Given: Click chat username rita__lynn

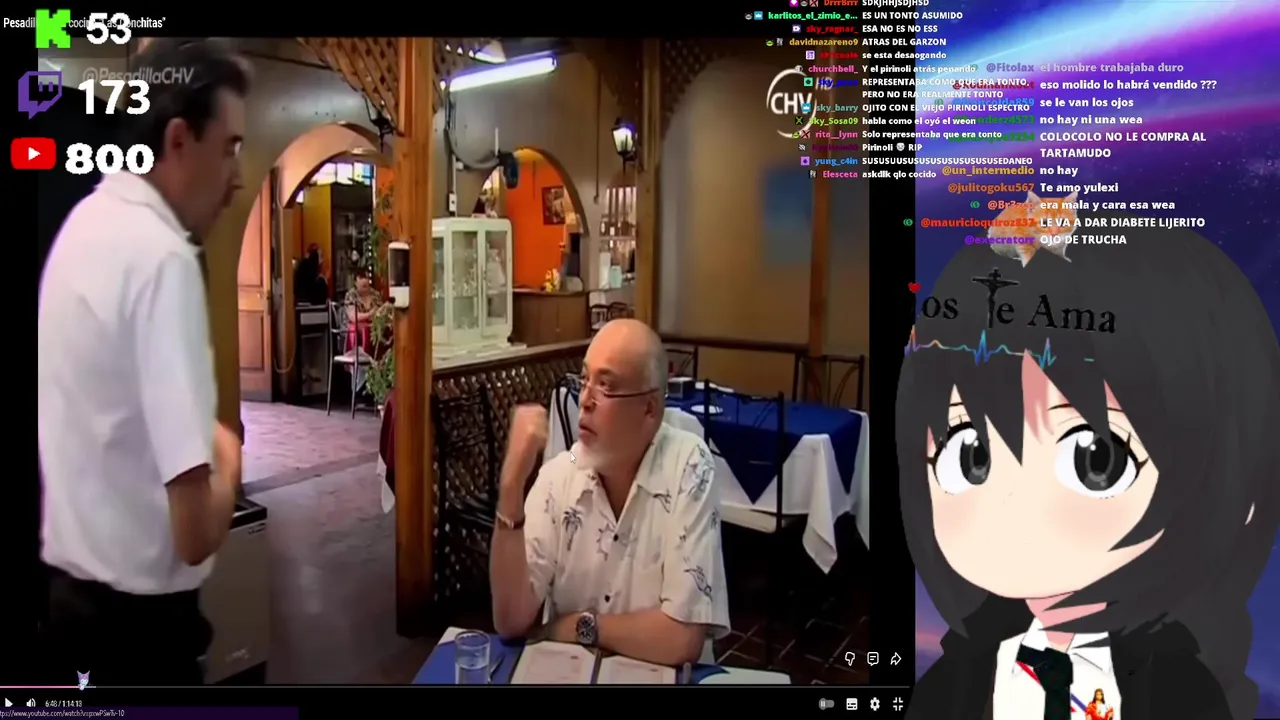Looking at the screenshot, I should coord(836,134).
